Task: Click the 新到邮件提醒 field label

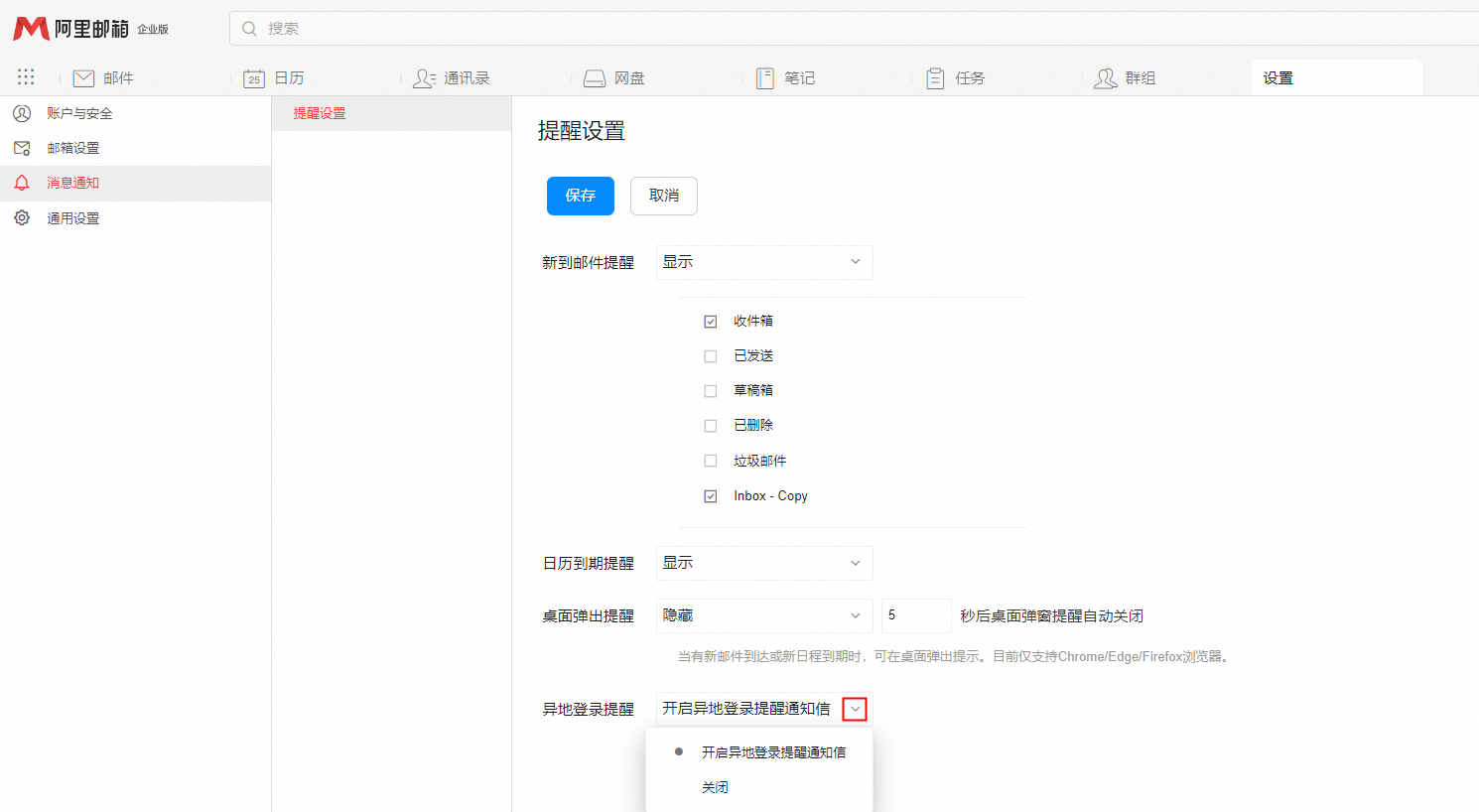Action: (x=588, y=263)
